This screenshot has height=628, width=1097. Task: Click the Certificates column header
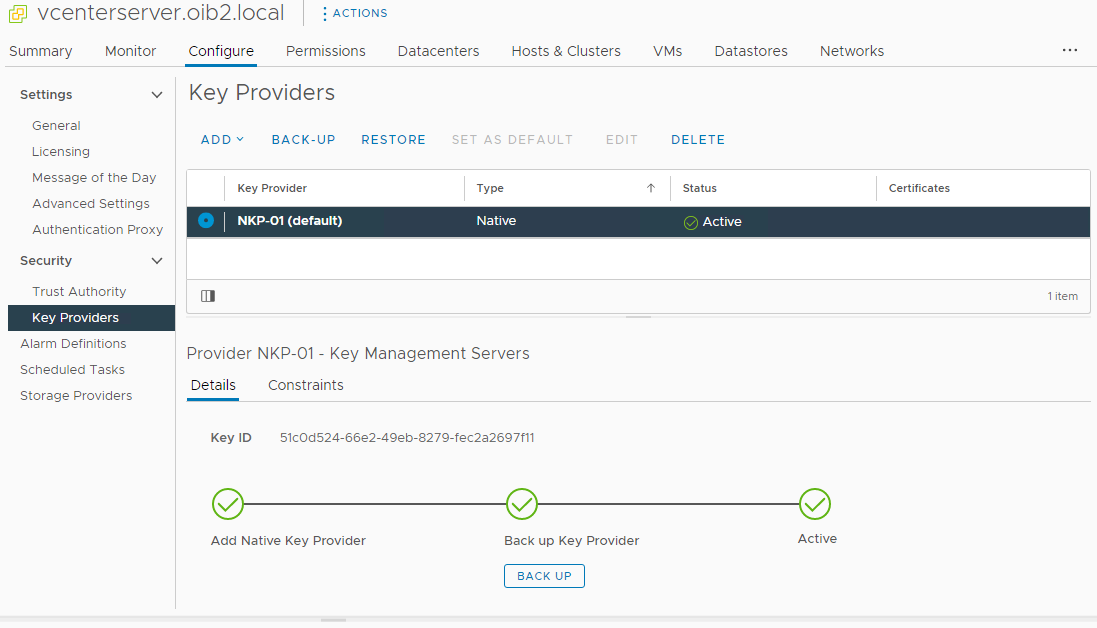919,188
